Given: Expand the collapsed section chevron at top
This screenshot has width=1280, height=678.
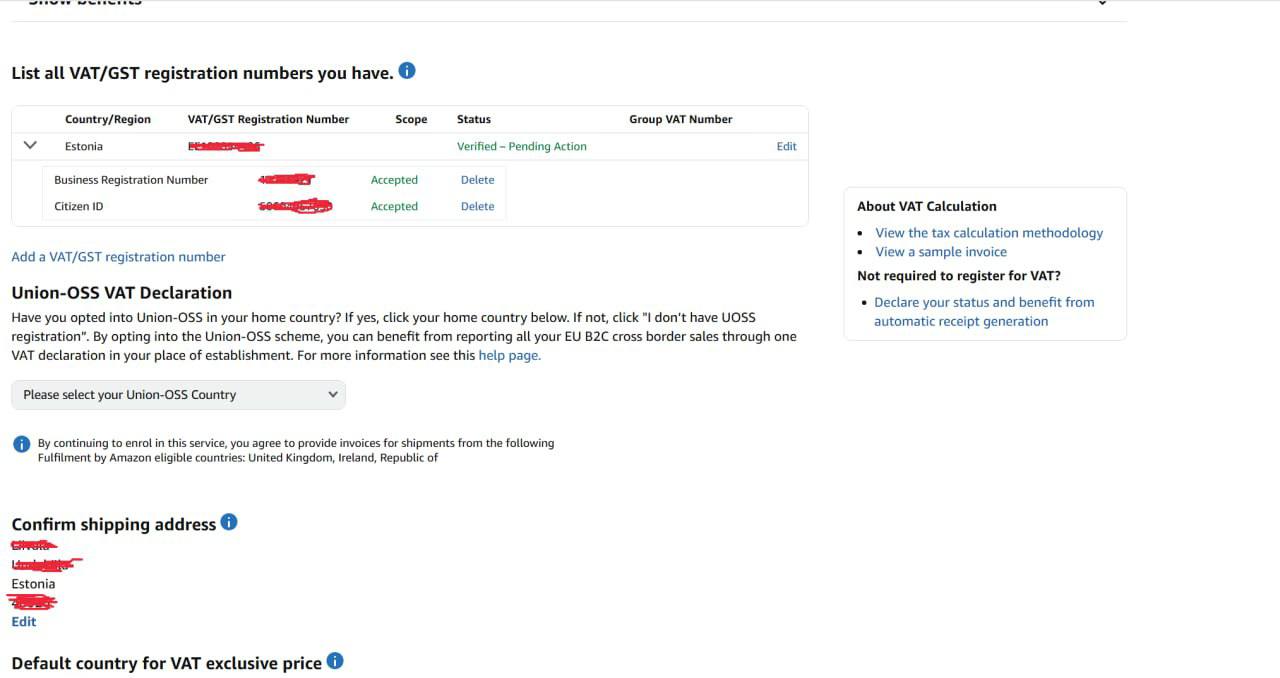Looking at the screenshot, I should coord(1102,3).
